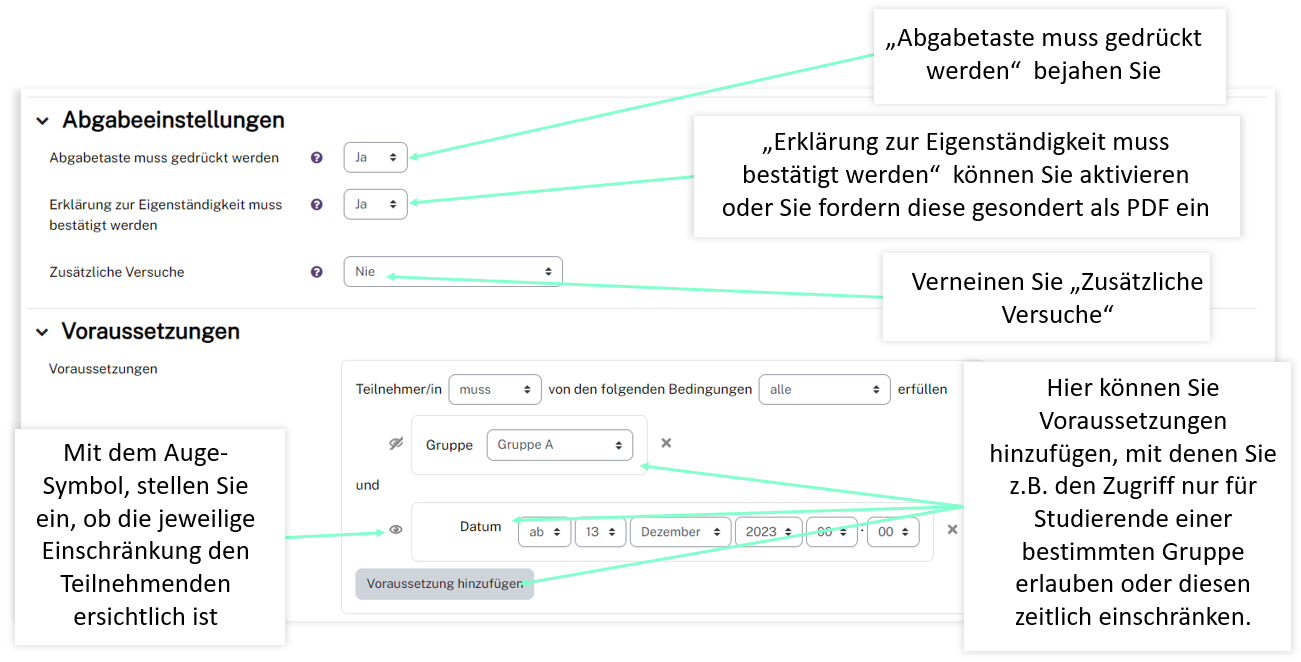Remove the Gruppe condition with X icon
Screen dimensions: 1301x662
click(666, 443)
